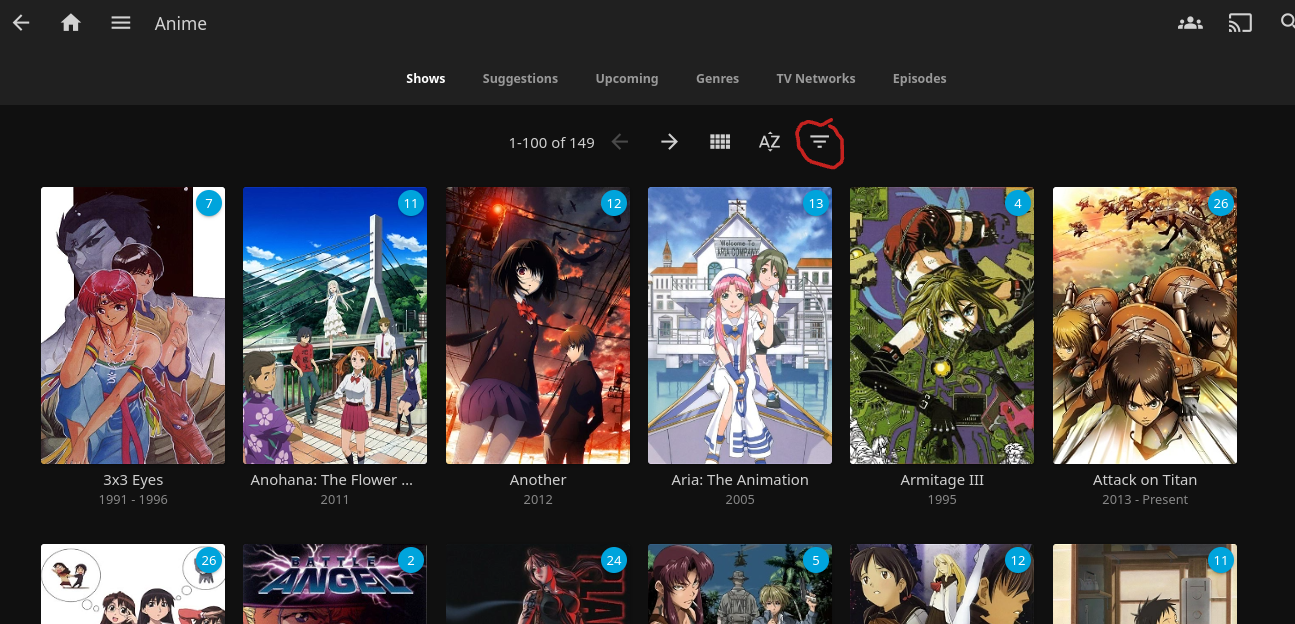Go to next page of shows

[669, 142]
